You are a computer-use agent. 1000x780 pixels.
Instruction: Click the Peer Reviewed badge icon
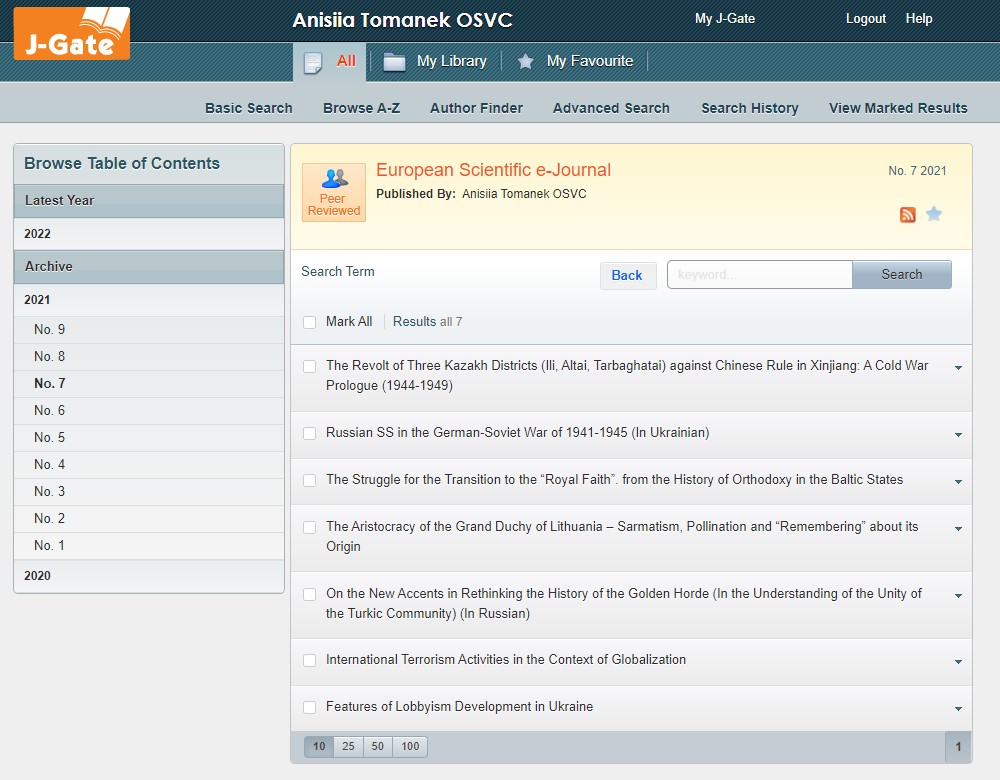[334, 192]
